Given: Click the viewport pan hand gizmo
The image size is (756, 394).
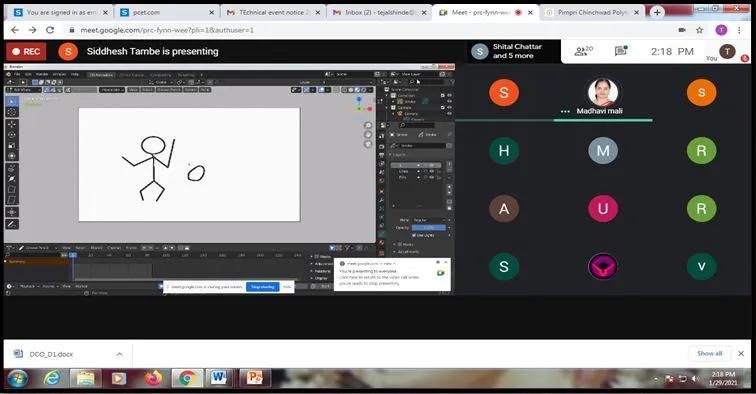Looking at the screenshot, I should (368, 135).
